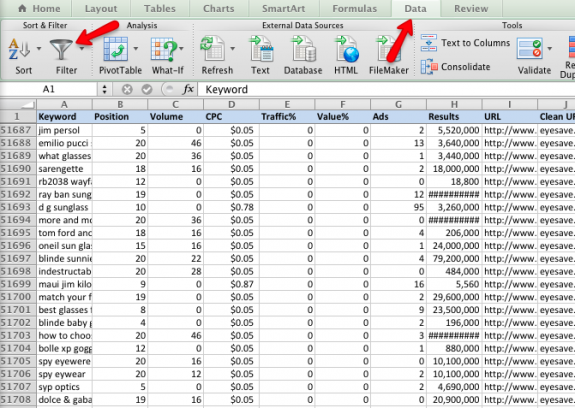Select row header 51687

(x=18, y=130)
